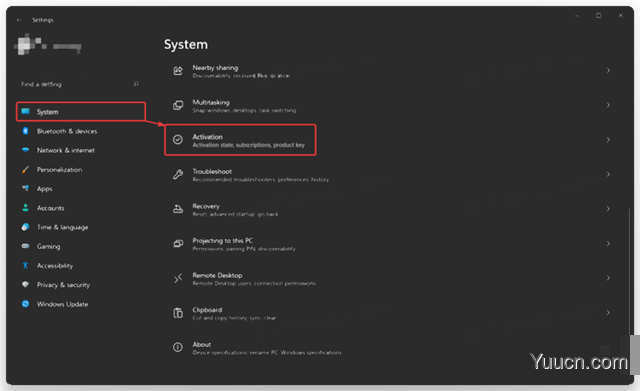Click the Accessibility figure icon
Viewport: 640px width, 391px height.
[25, 266]
